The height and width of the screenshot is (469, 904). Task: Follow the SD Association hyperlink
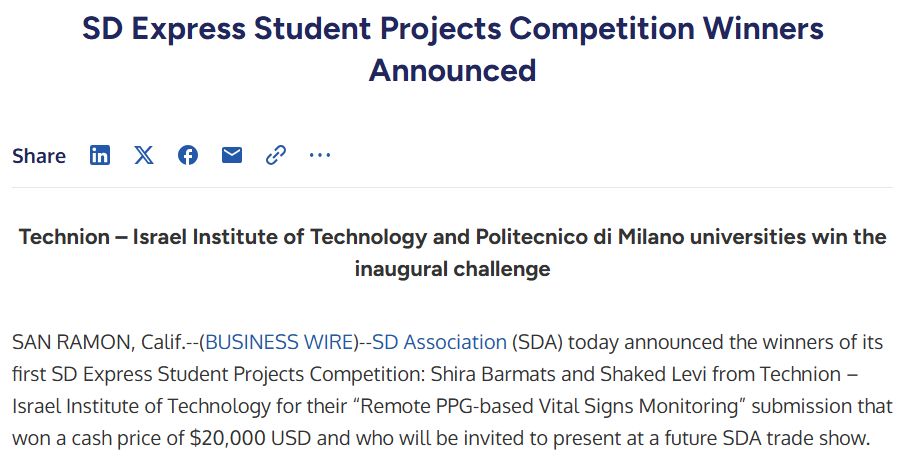coord(439,342)
